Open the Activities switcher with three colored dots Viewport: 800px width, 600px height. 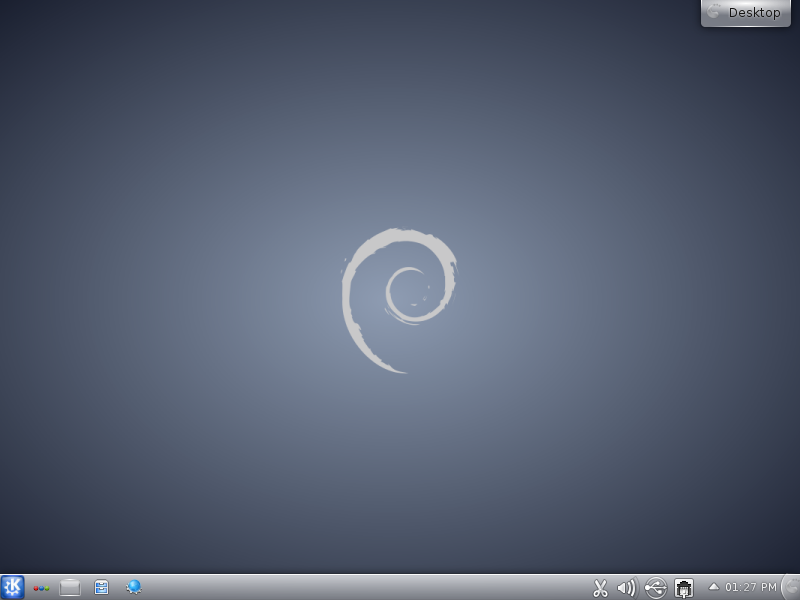click(x=41, y=588)
